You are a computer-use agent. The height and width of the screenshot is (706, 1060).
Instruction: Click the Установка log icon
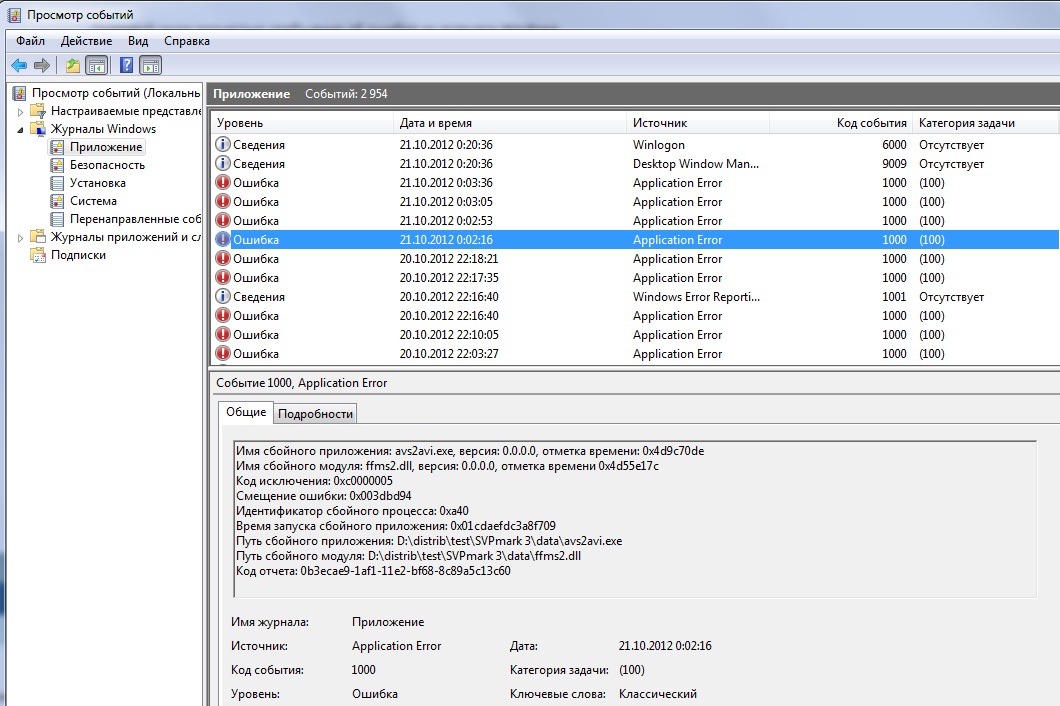(57, 183)
